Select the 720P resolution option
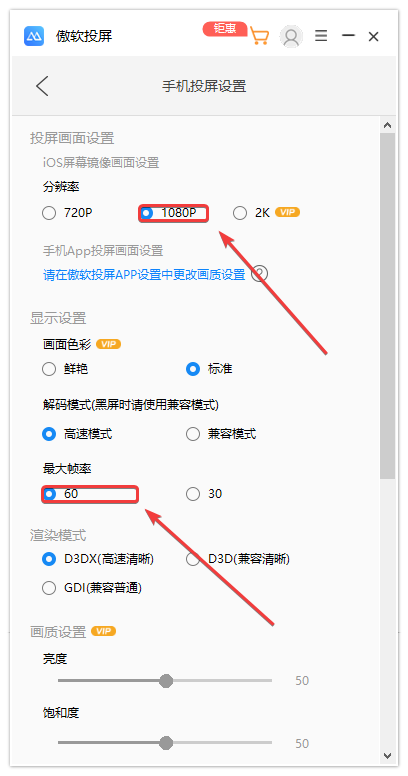408x776 pixels. click(67, 213)
